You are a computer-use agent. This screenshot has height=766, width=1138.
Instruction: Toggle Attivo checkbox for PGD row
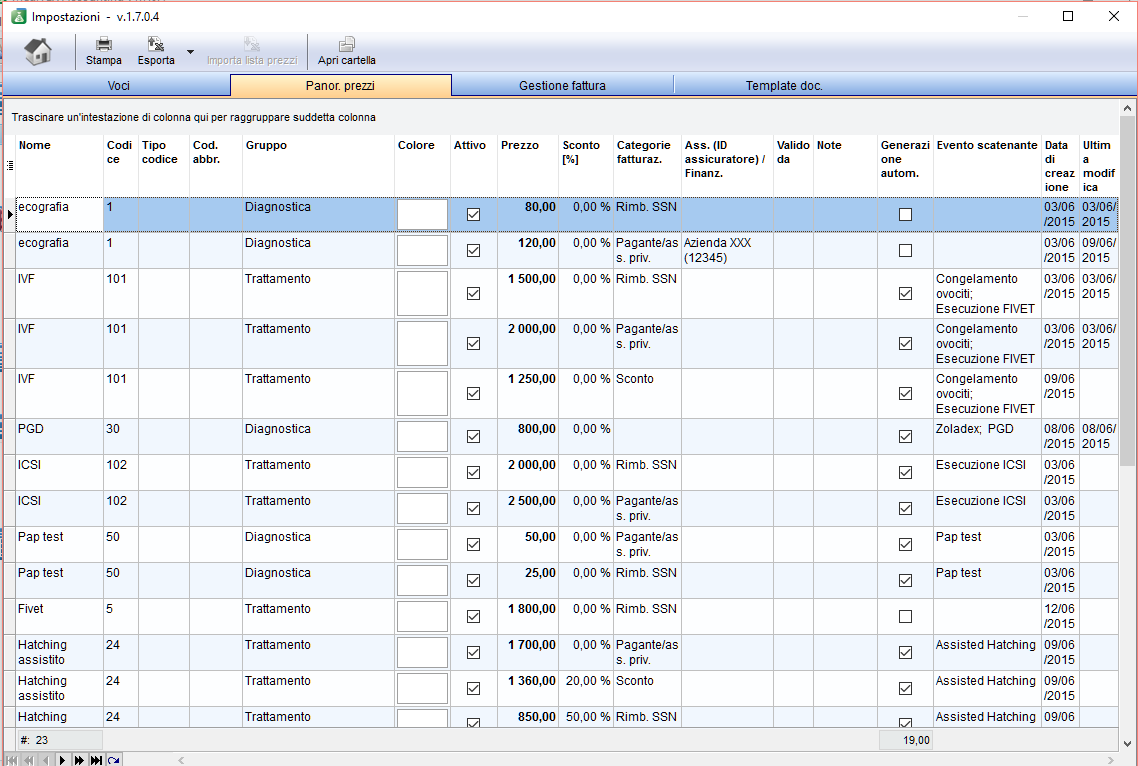[x=473, y=436]
